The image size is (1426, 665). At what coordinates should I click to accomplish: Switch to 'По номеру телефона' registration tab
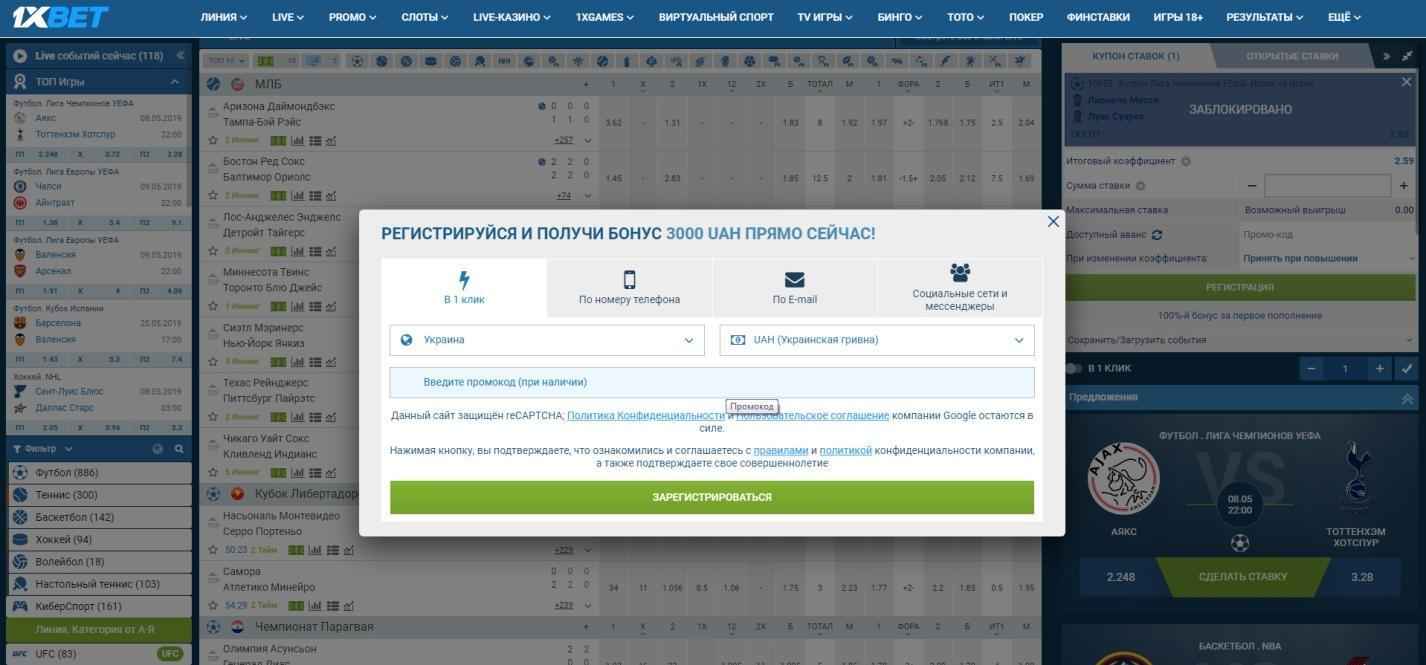[629, 288]
